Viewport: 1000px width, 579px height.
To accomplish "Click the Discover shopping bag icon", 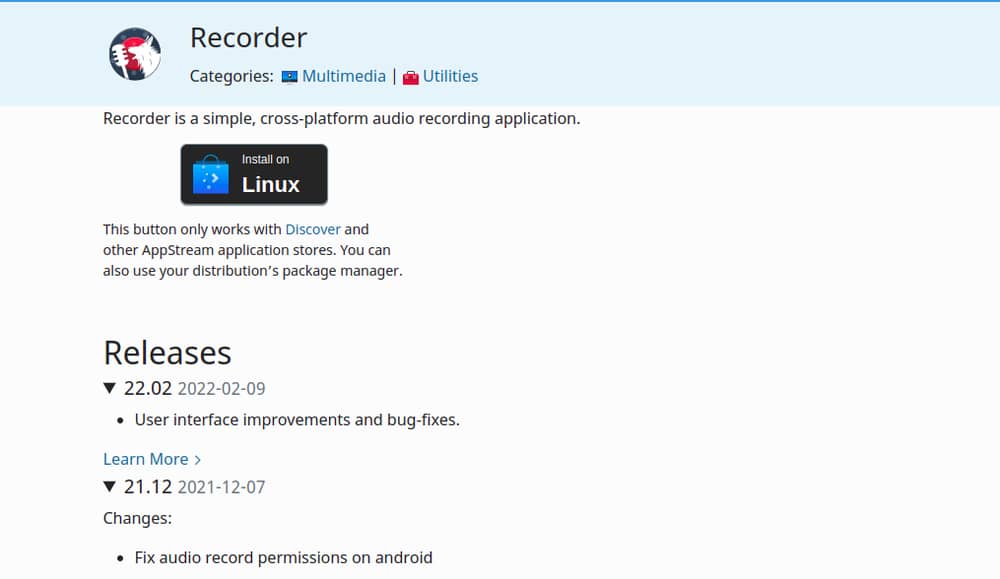I will [x=210, y=174].
